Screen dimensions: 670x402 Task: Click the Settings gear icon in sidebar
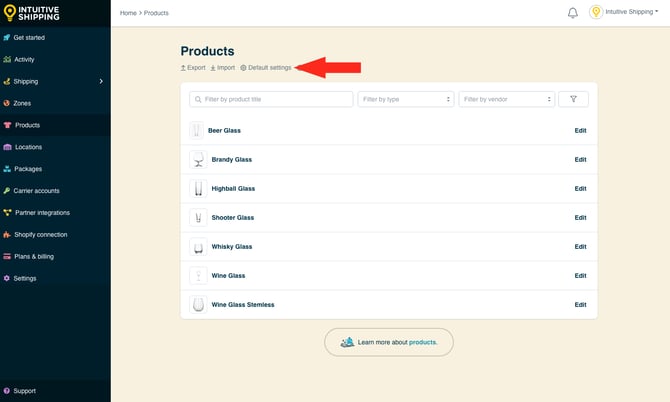[6, 278]
